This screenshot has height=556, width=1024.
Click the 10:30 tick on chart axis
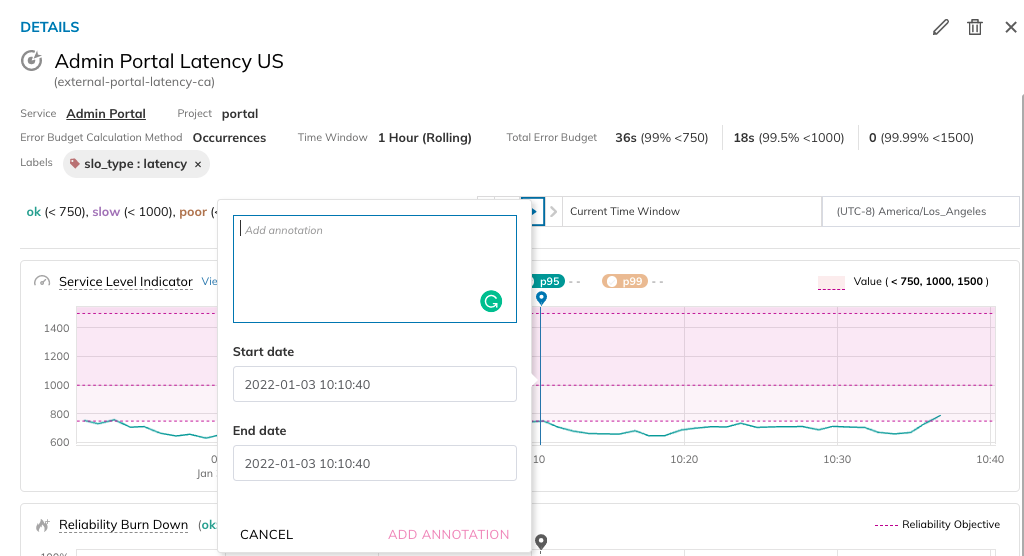coord(837,459)
